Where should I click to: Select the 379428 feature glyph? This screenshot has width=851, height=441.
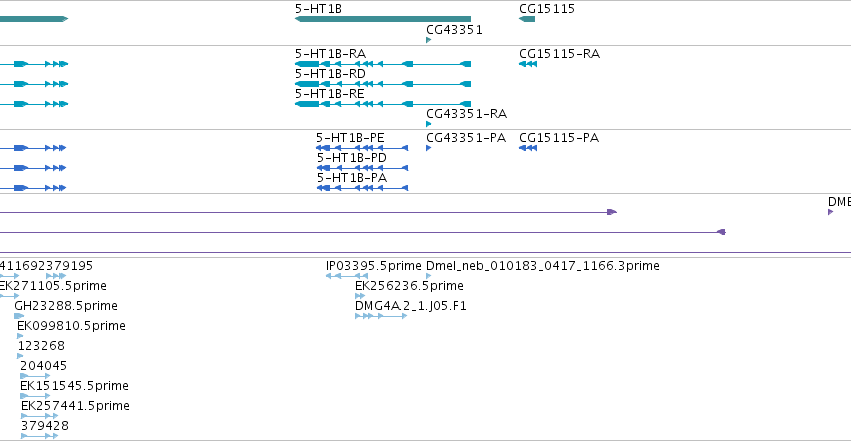pyautogui.click(x=40, y=436)
